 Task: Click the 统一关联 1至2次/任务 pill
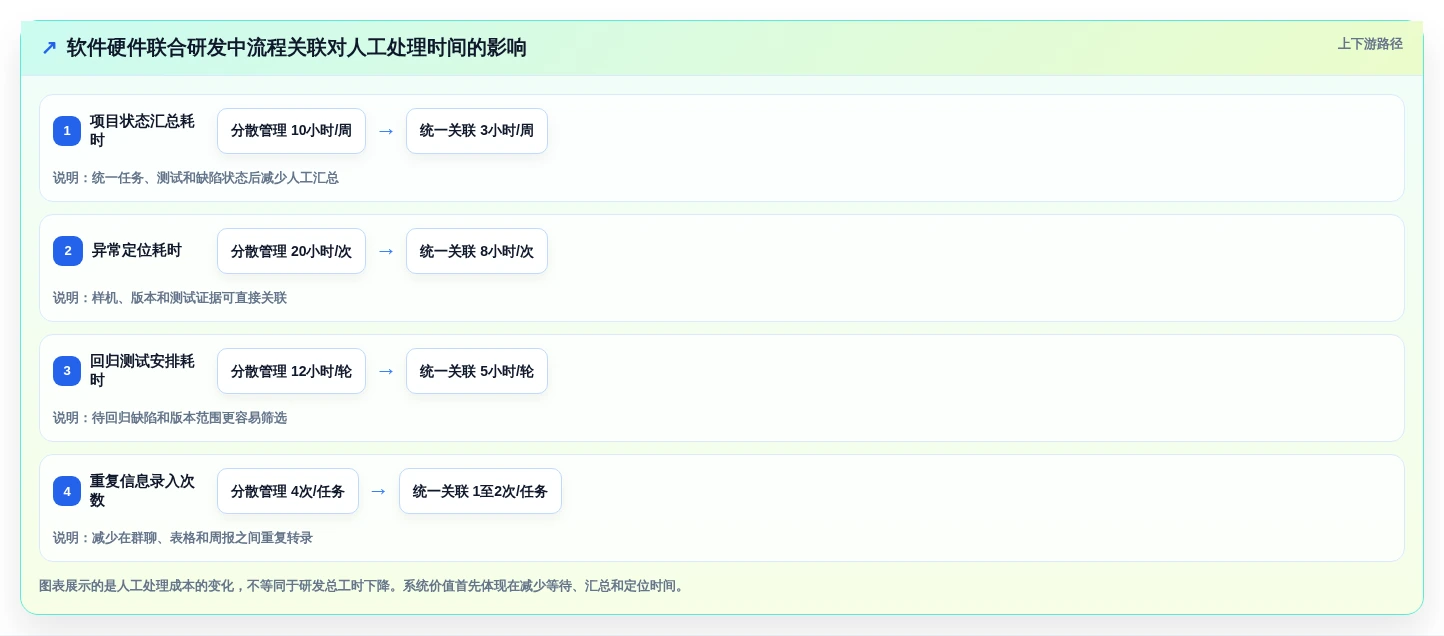(x=480, y=491)
